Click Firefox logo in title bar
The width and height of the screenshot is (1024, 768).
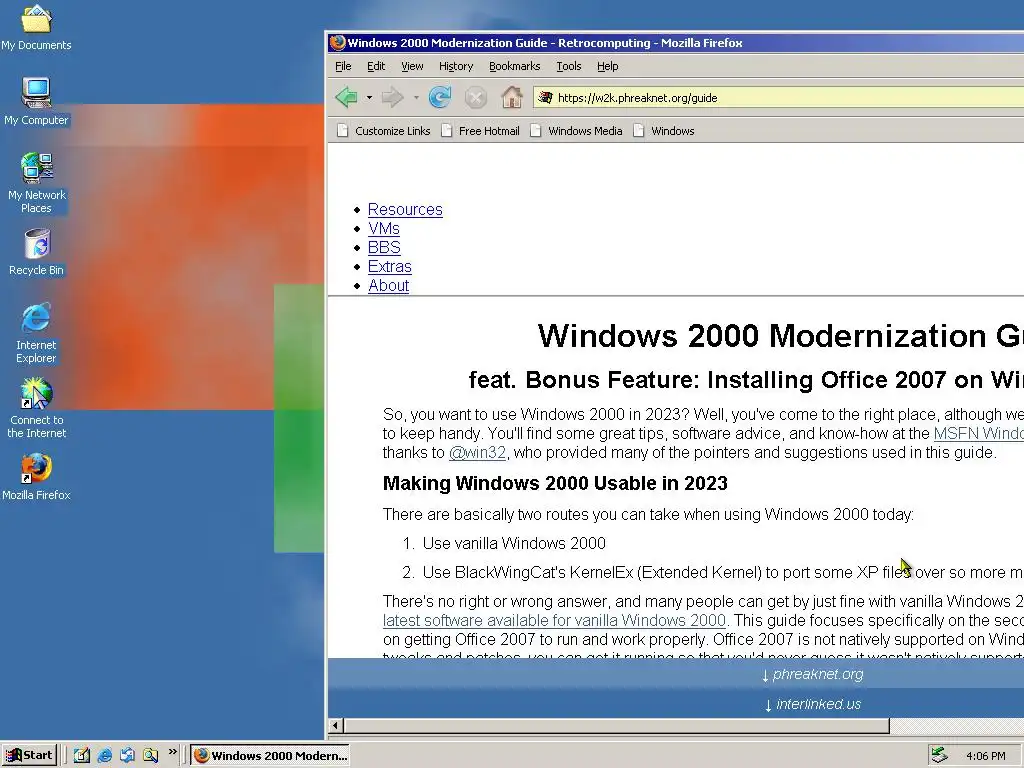tap(338, 42)
